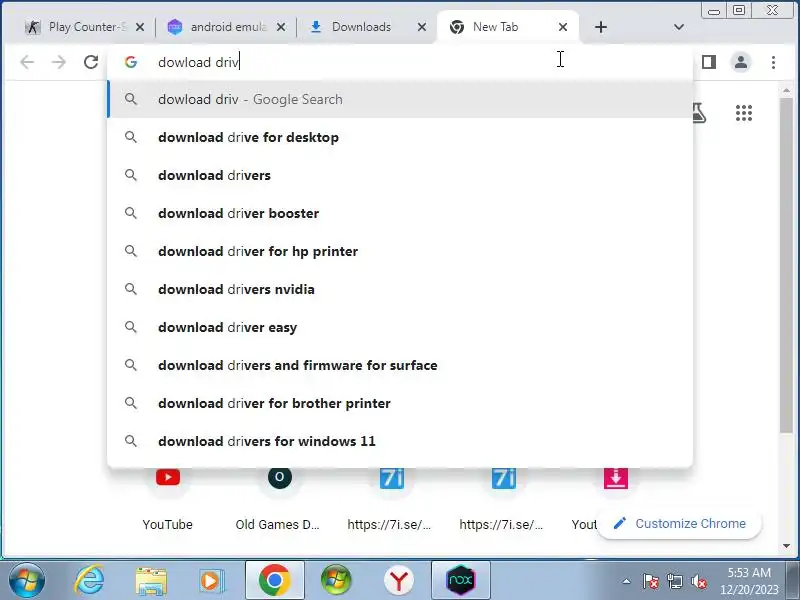The height and width of the screenshot is (600, 800).
Task: Open Windows Media Player taskbar icon
Action: [211, 580]
